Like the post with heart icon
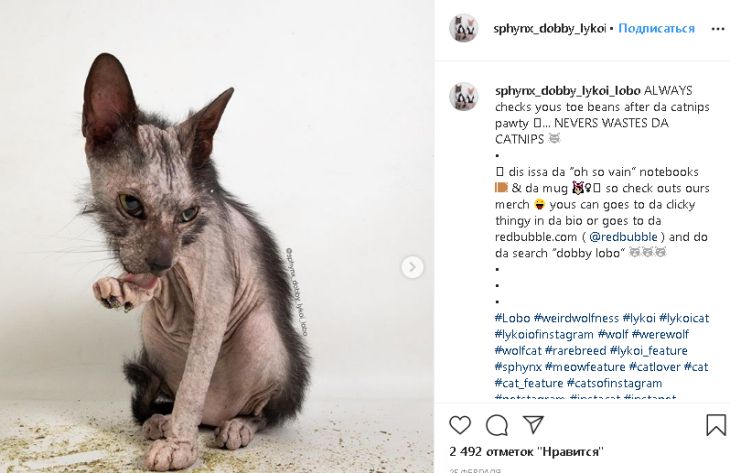Screen dimensions: 730x473 point(460,425)
